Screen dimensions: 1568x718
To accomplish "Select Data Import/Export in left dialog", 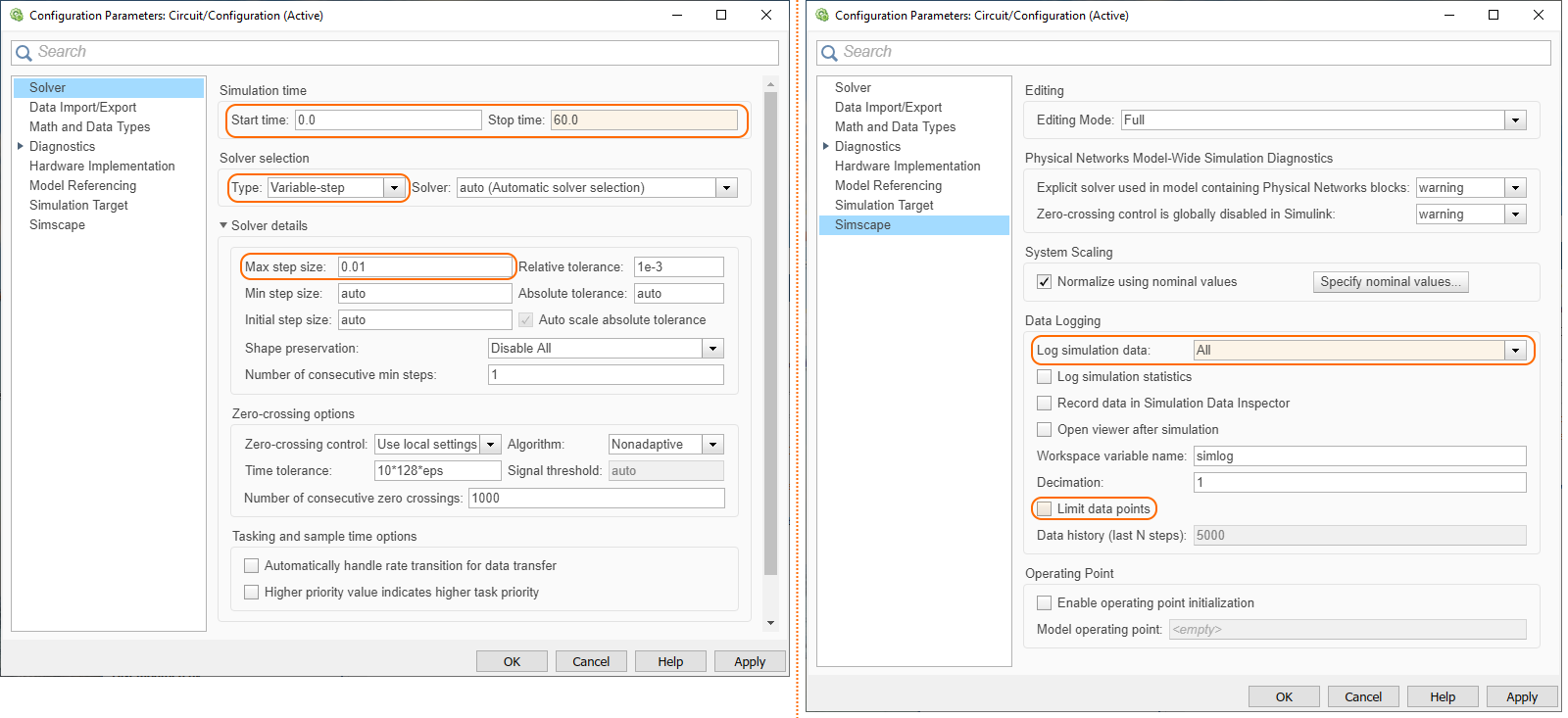I will [x=82, y=108].
